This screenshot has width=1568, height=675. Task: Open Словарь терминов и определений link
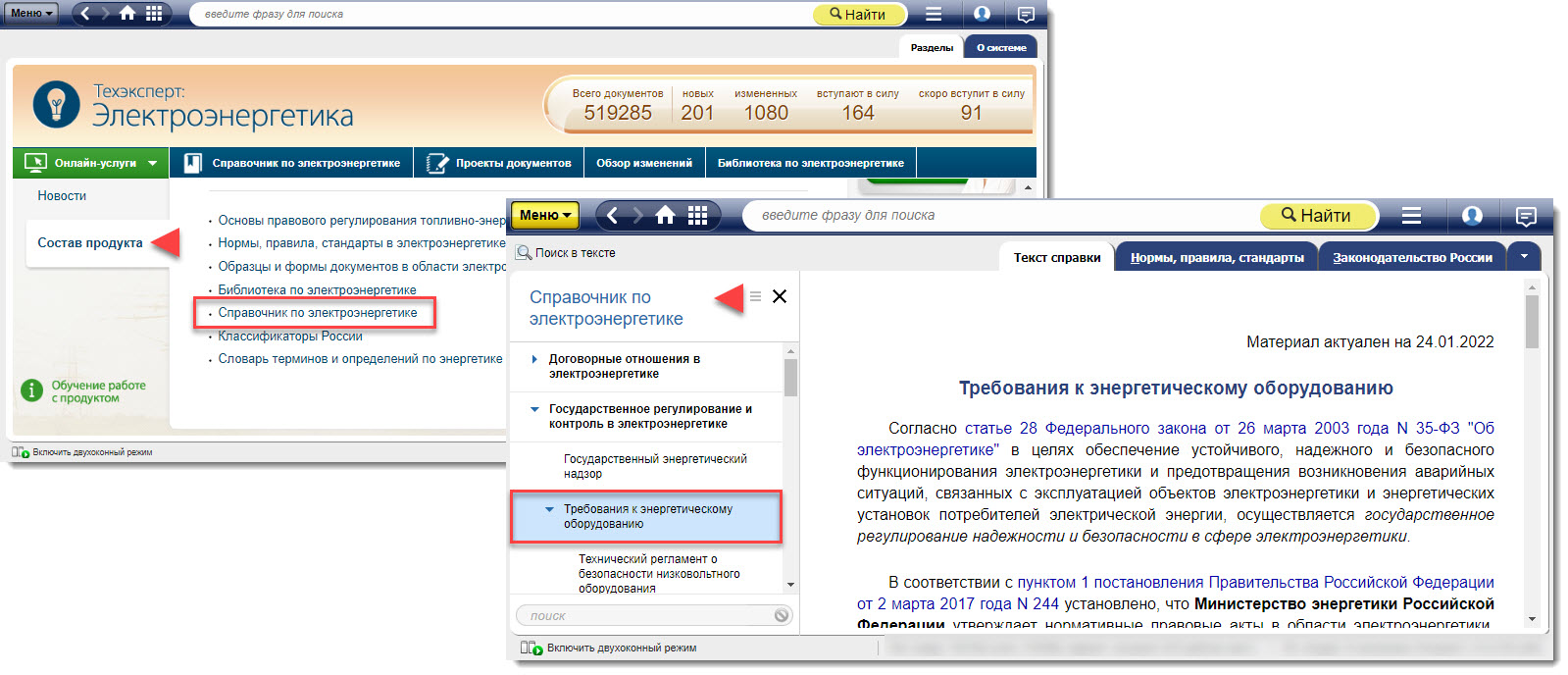tap(360, 359)
